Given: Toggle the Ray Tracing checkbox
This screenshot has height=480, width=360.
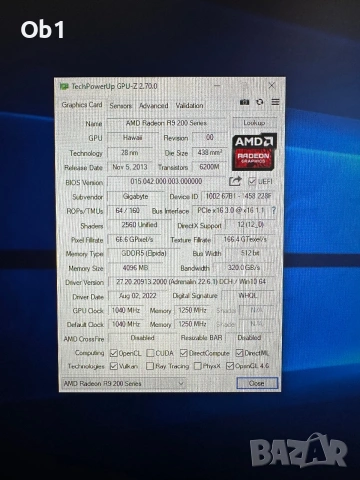Looking at the screenshot, I should point(150,366).
